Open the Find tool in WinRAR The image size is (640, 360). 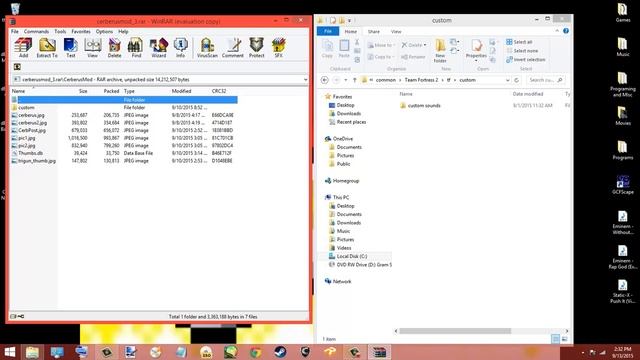[136, 48]
